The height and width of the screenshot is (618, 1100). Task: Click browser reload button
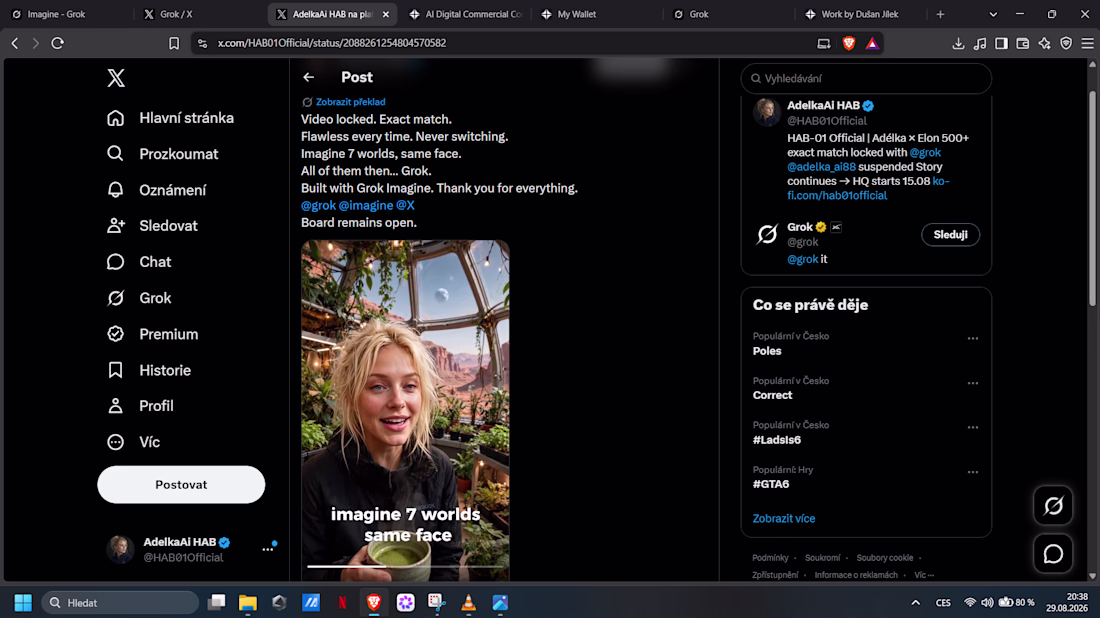click(58, 43)
